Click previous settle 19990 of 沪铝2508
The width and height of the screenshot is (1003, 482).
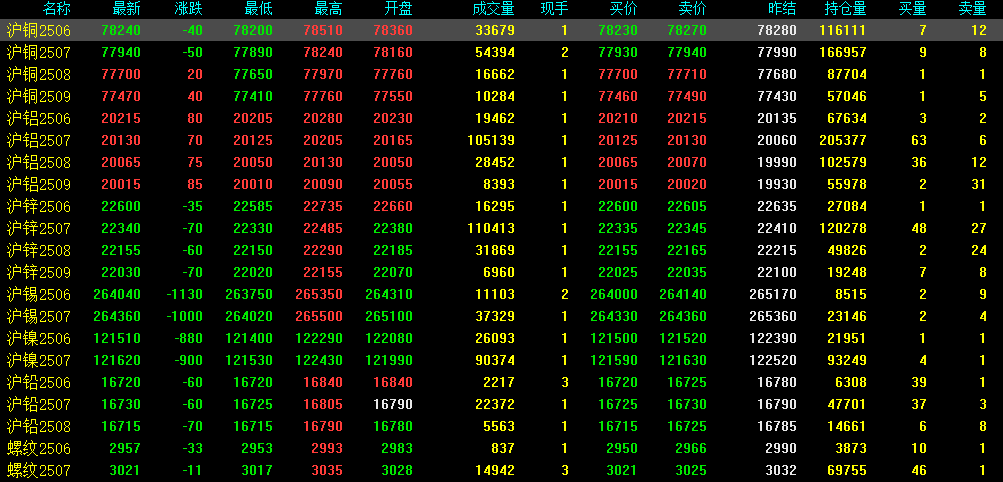777,162
